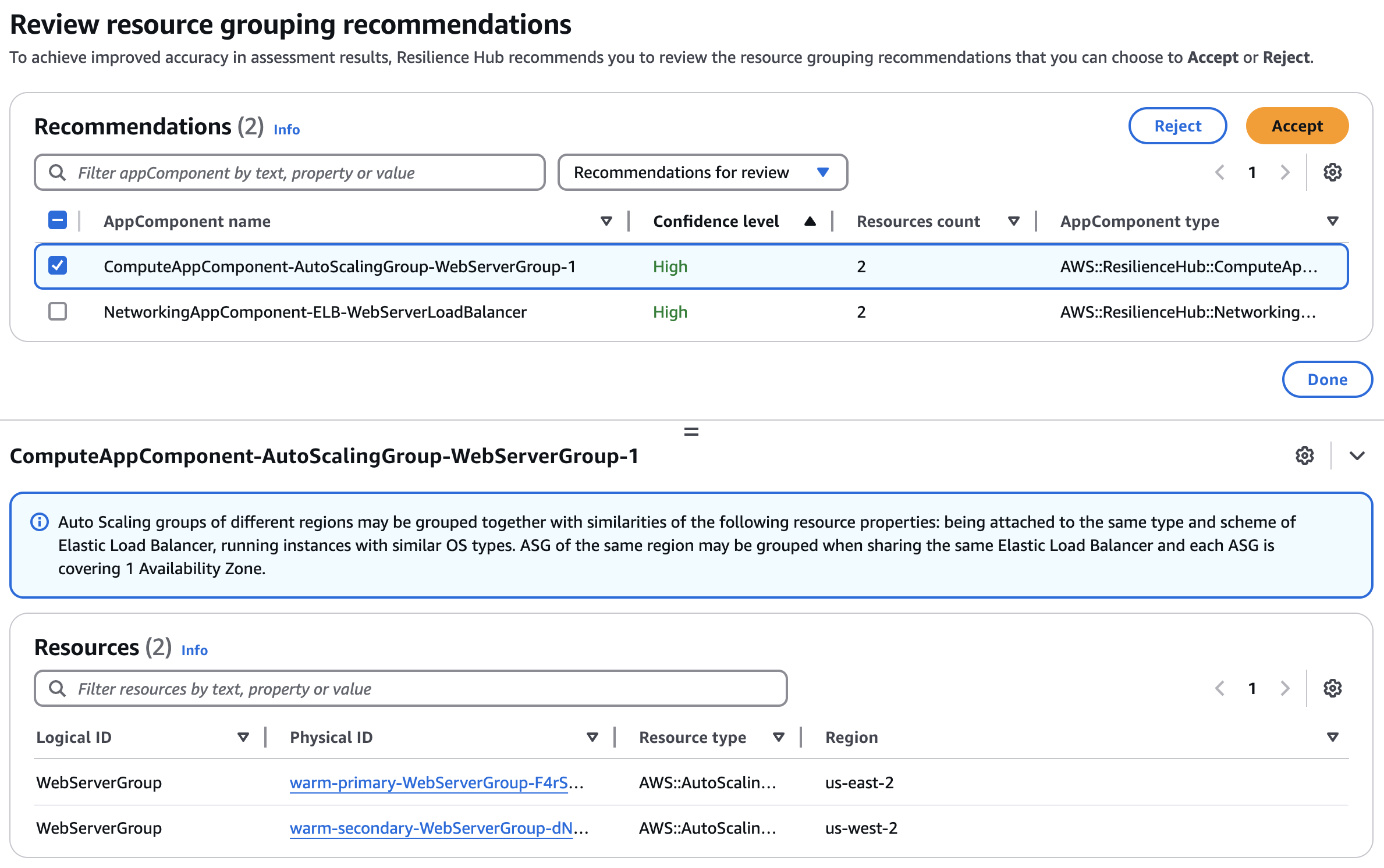Open the Recommendations for review dropdown
Screen dimensions: 1384x868
pyautogui.click(x=702, y=172)
